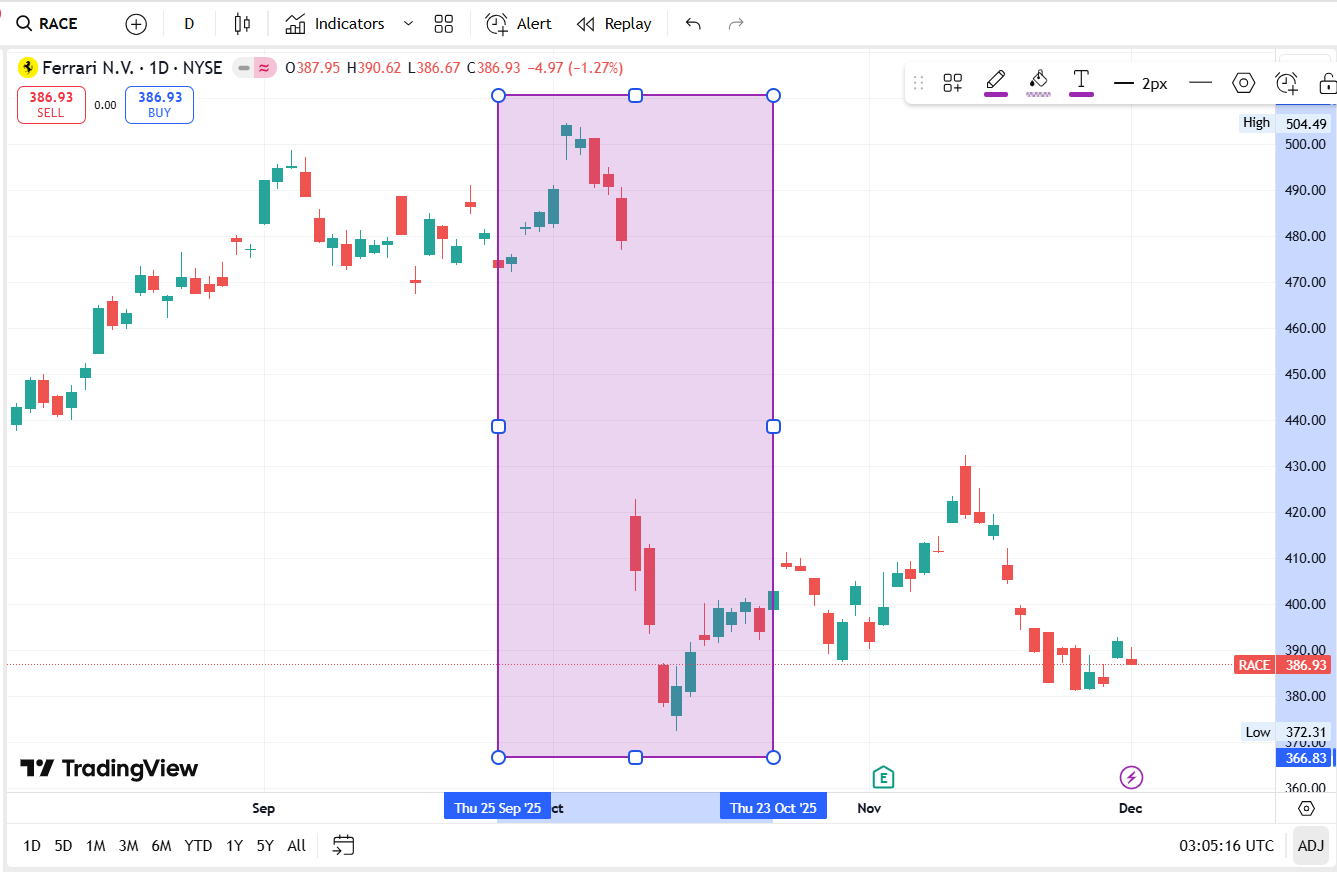Toggle the pink approximate sign in legend
This screenshot has height=872, width=1337.
tap(264, 68)
